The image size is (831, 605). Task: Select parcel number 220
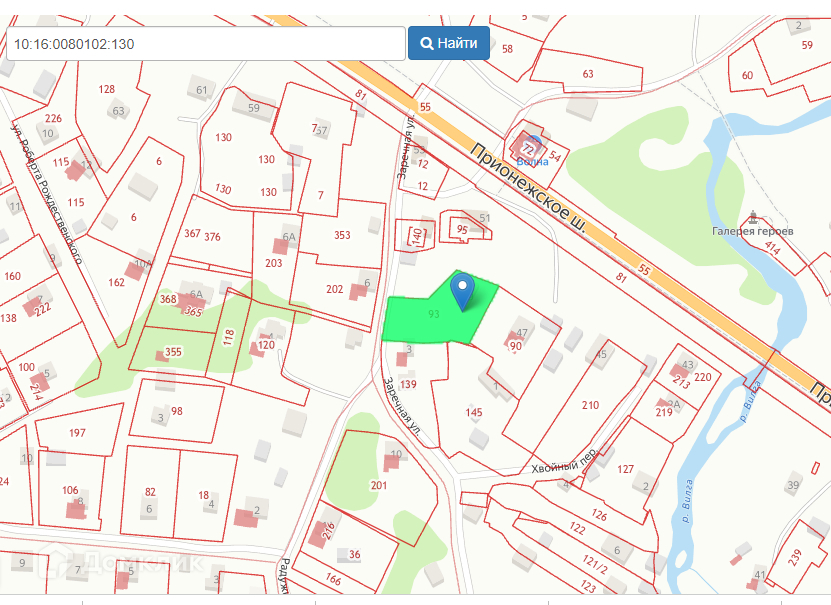[x=703, y=377]
